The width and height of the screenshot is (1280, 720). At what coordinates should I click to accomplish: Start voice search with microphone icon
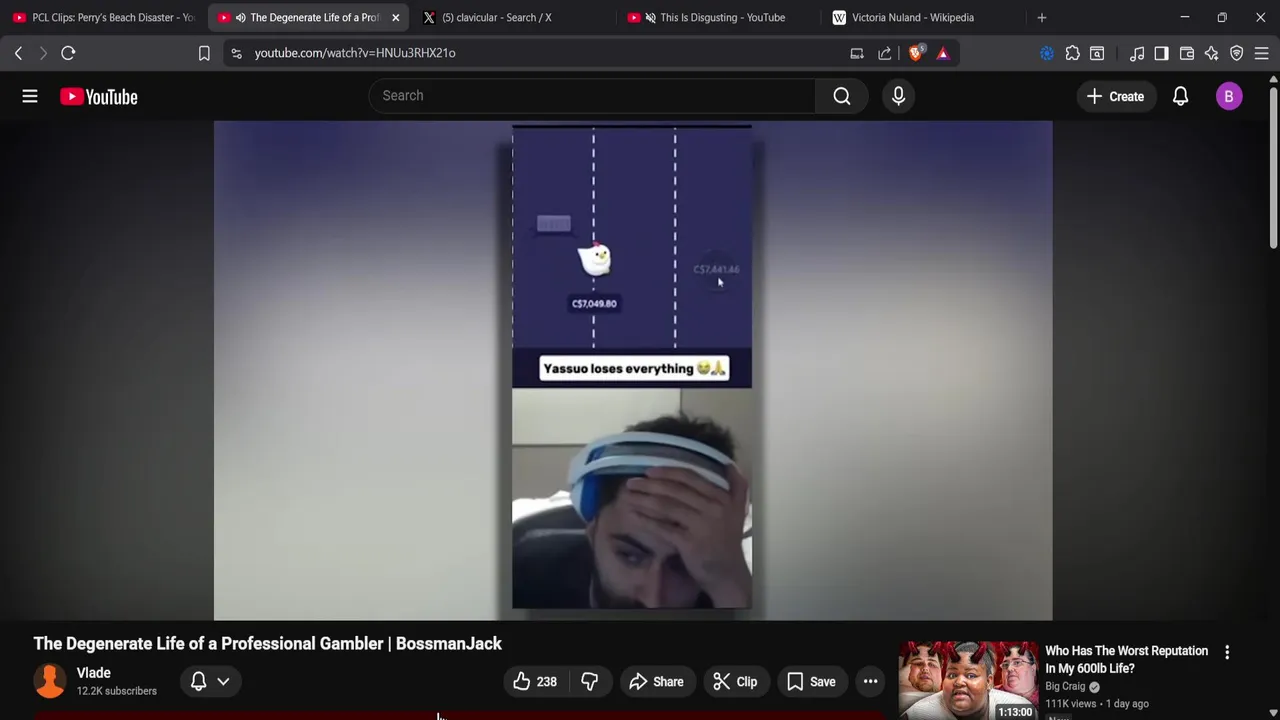898,96
